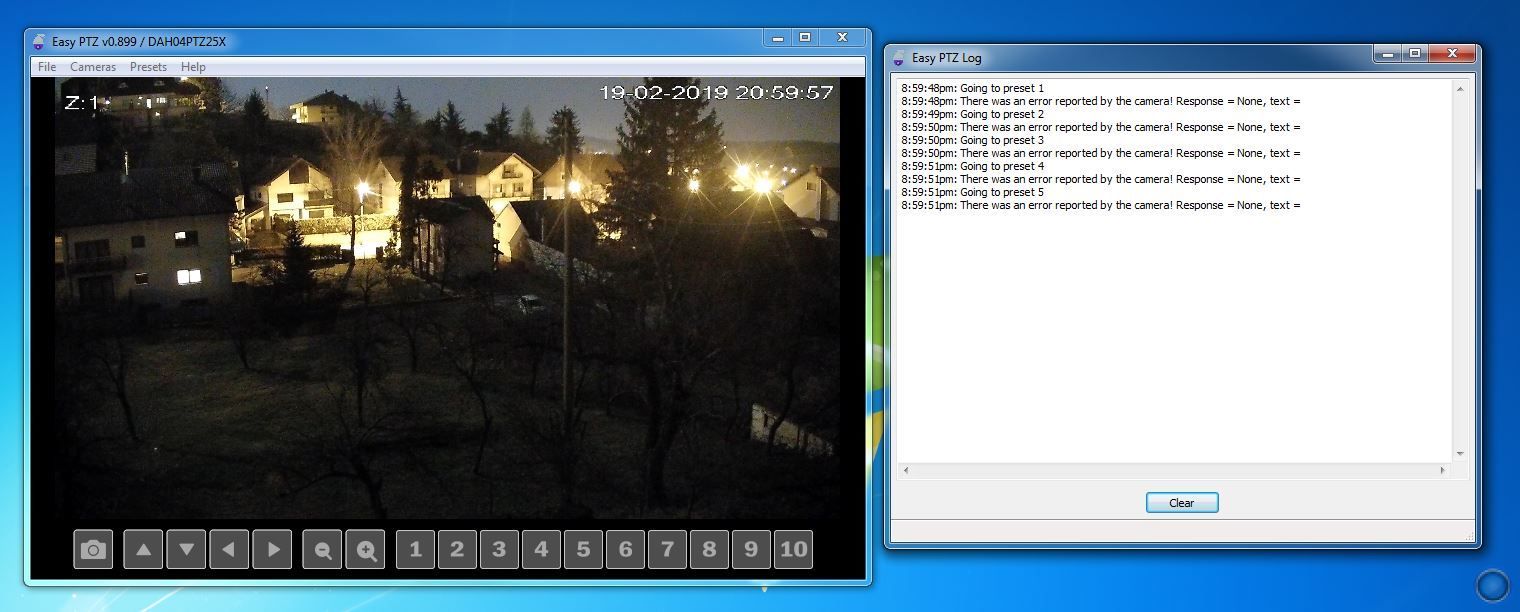This screenshot has width=1520, height=612.
Task: Select log line 'Going to preset 1'
Action: [972, 88]
